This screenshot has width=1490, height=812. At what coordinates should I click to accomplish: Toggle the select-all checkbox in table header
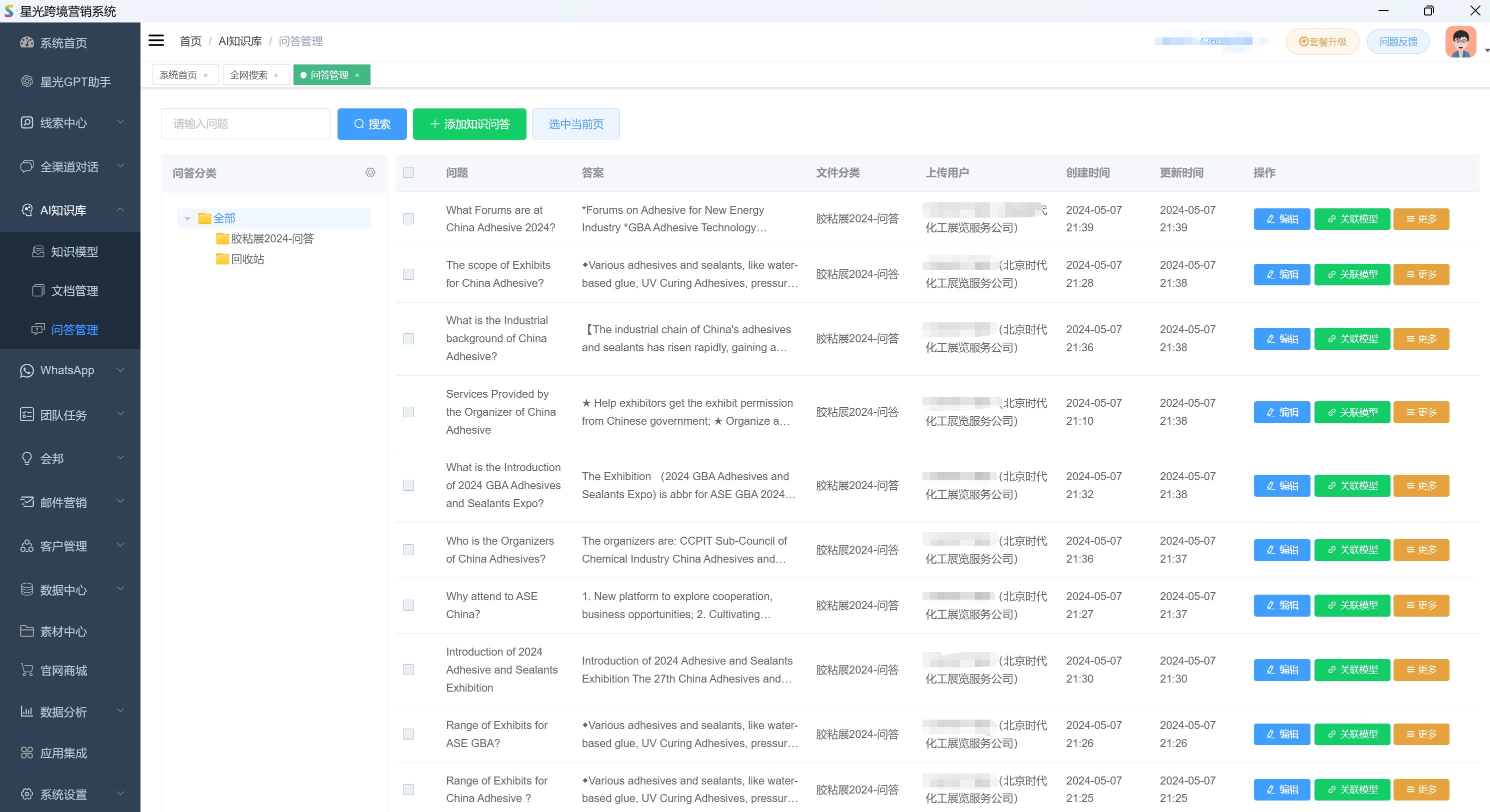pyautogui.click(x=408, y=172)
